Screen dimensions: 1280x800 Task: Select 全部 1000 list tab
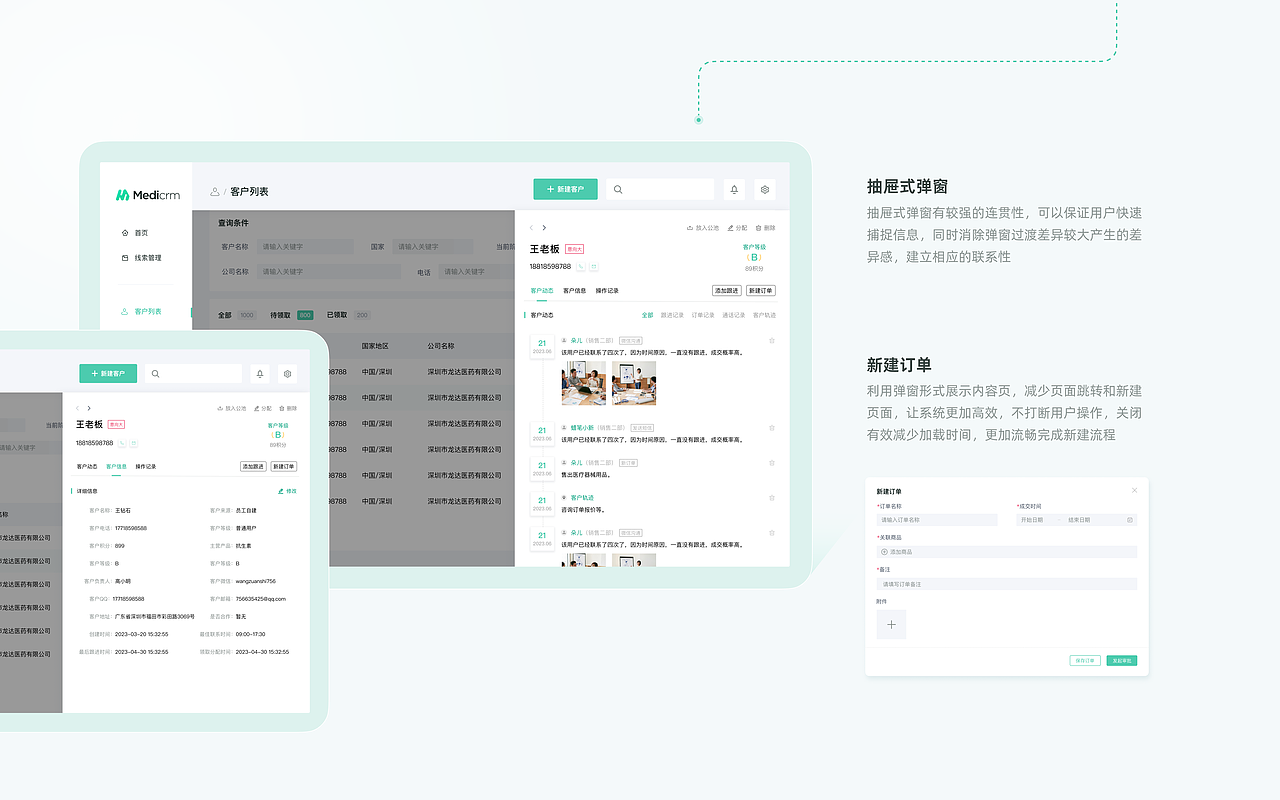click(x=237, y=315)
